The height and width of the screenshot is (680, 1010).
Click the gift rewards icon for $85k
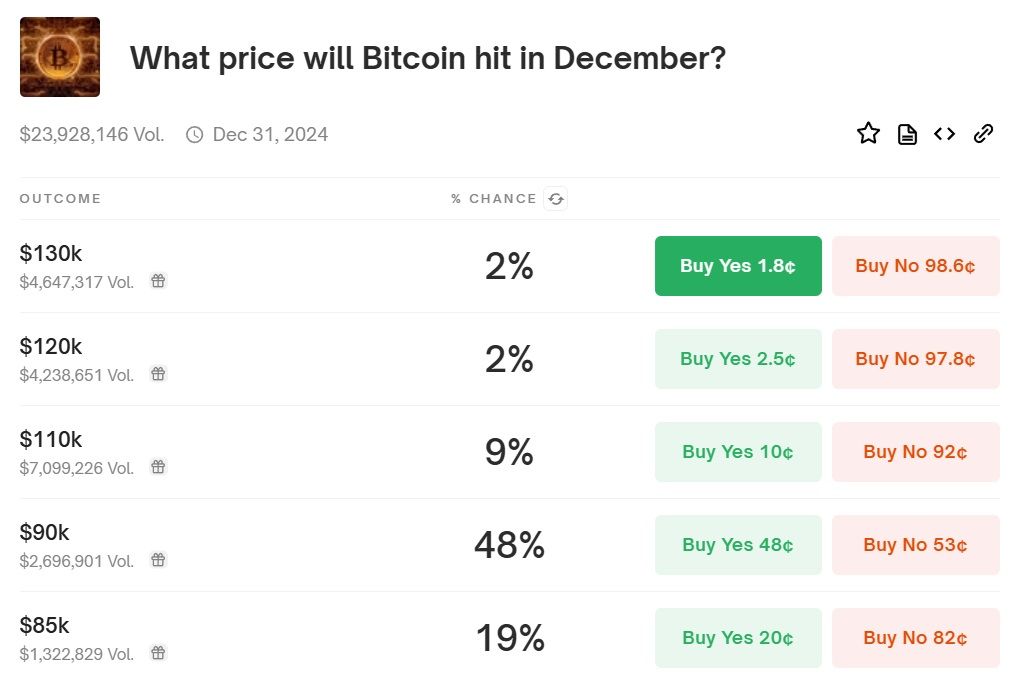pos(158,653)
